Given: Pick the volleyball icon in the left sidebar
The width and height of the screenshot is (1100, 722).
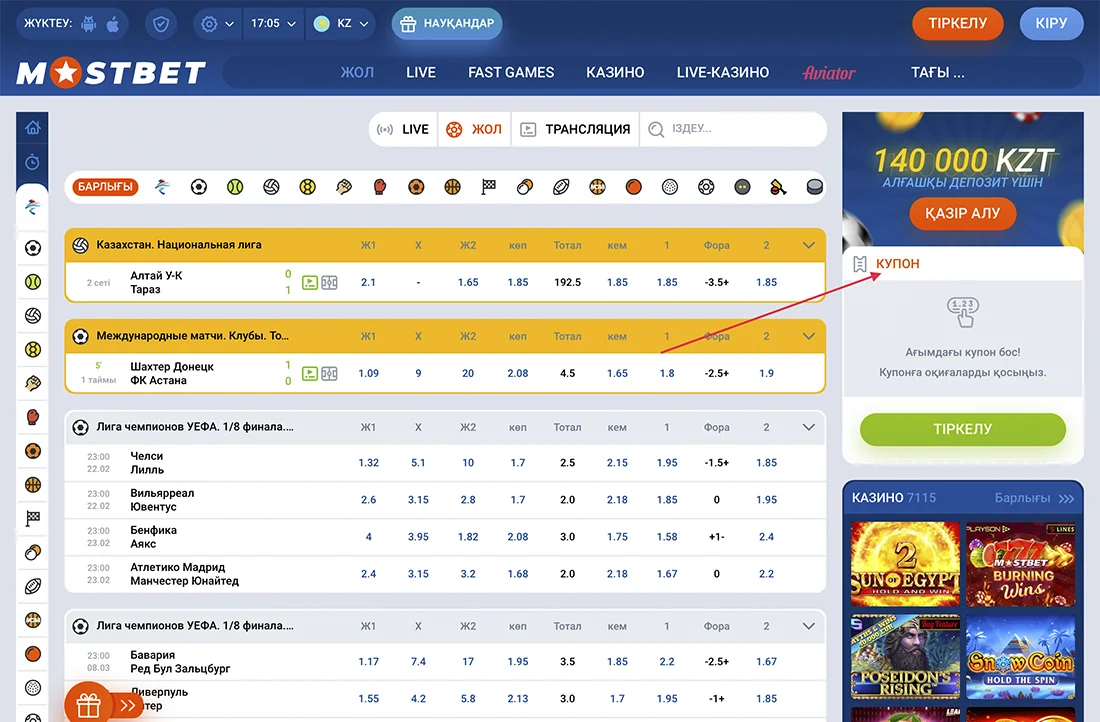Looking at the screenshot, I should [x=32, y=316].
